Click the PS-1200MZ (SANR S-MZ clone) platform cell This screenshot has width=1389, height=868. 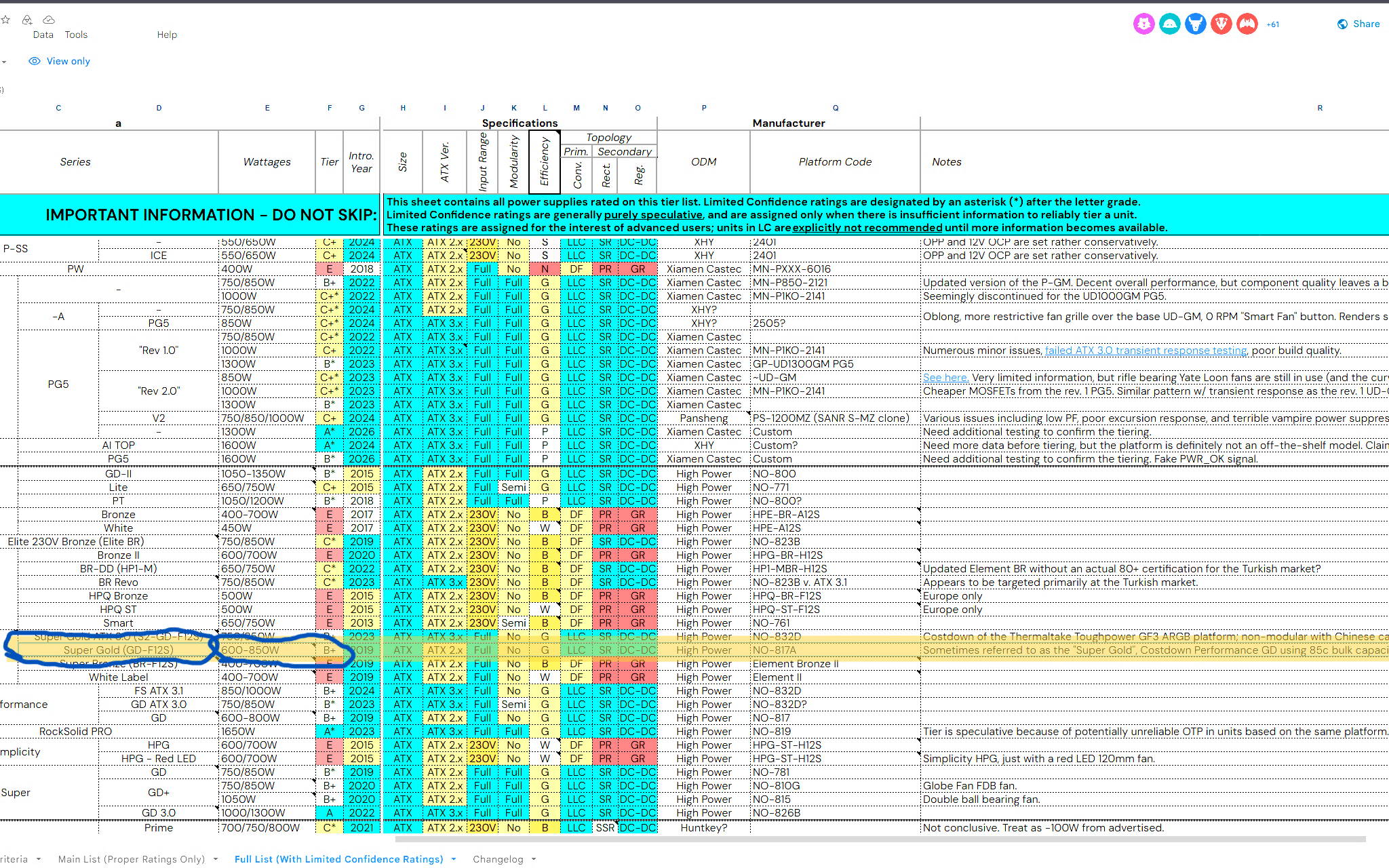tap(836, 418)
